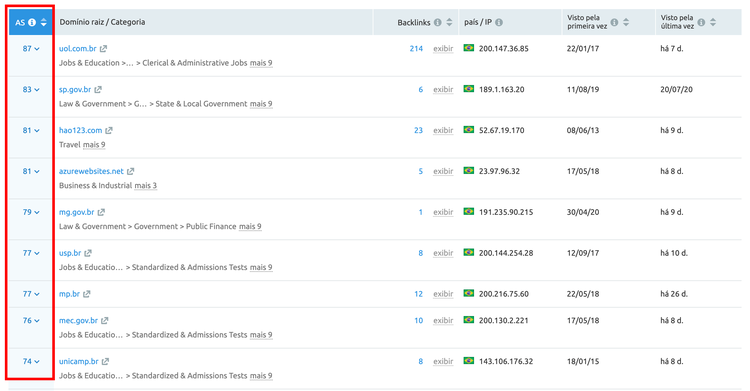Show info icon beside país / IP header
Viewport: 750px width, 391px height.
499,22
